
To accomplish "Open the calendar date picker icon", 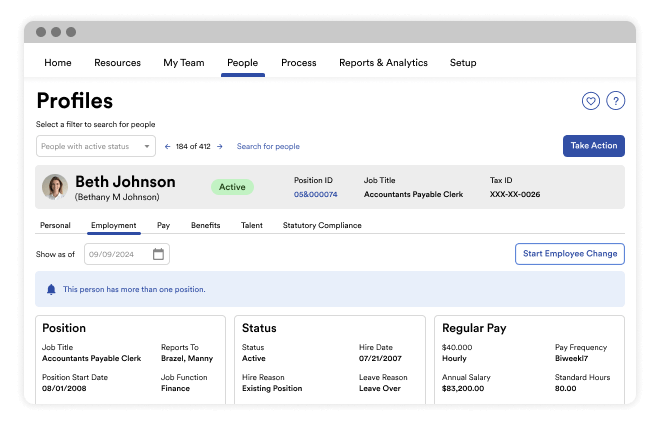I will click(158, 254).
